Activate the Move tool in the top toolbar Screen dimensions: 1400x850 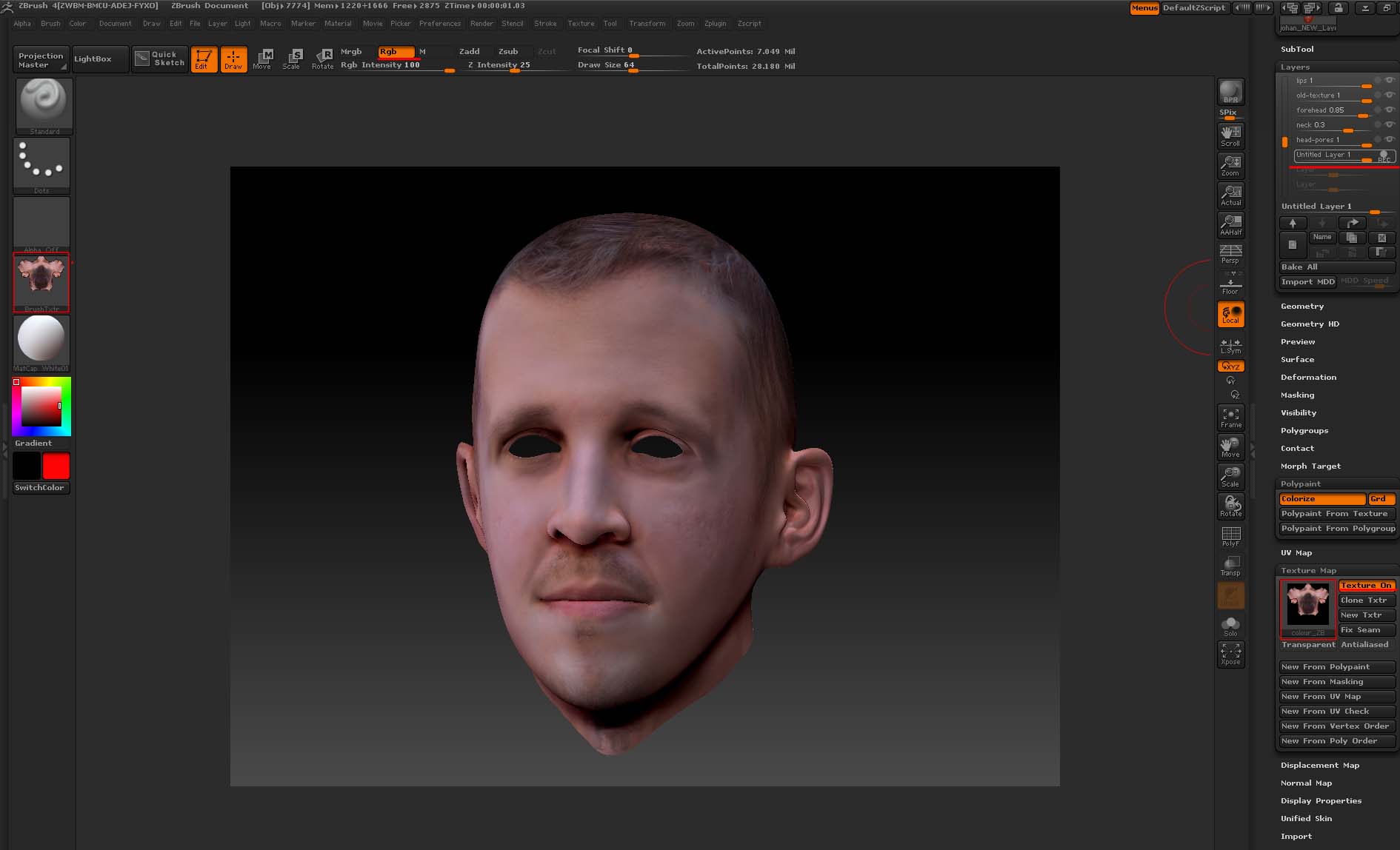click(263, 59)
